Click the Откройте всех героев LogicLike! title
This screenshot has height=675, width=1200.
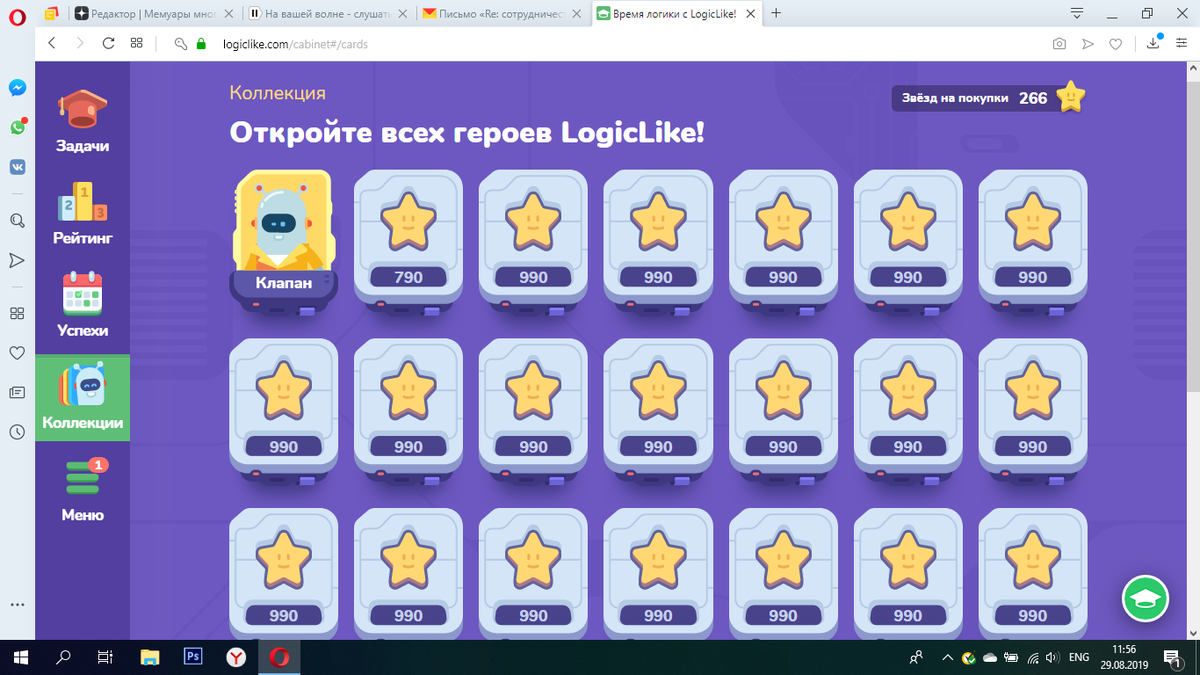pyautogui.click(x=467, y=132)
